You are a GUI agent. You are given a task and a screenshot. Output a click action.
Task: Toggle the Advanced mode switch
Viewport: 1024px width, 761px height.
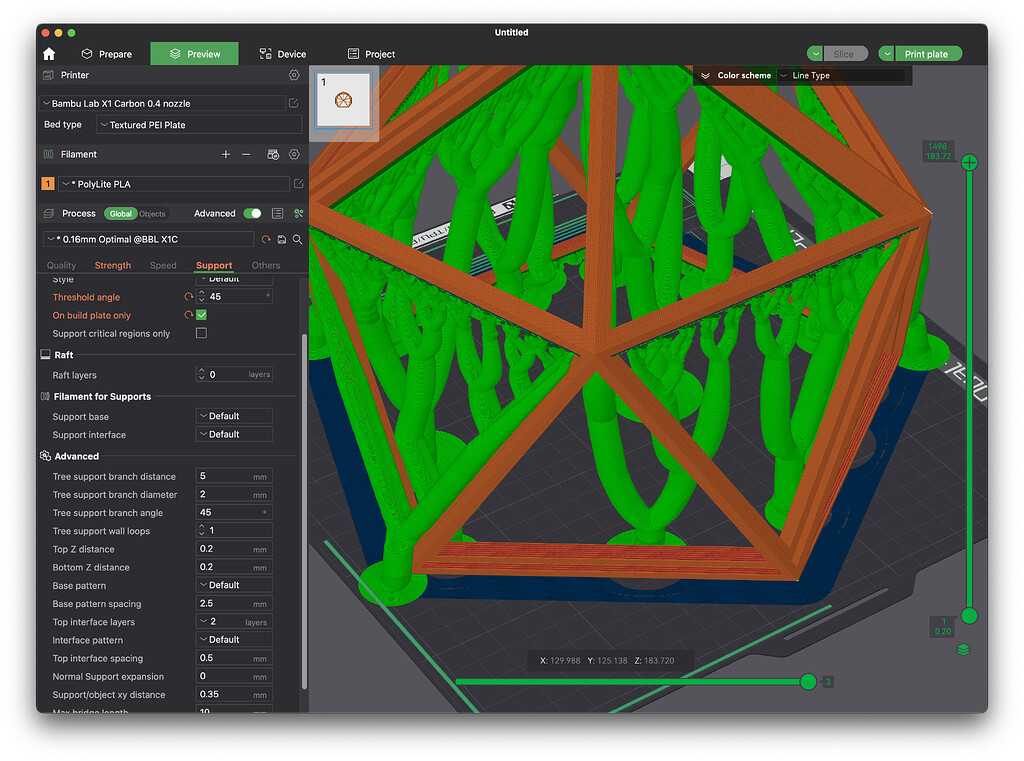(252, 214)
